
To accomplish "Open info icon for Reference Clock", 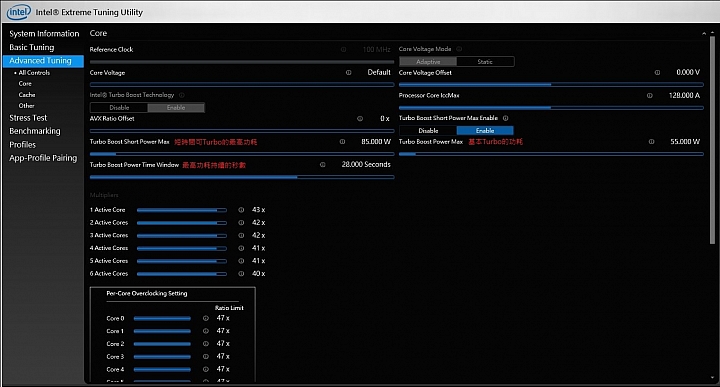I will [343, 49].
